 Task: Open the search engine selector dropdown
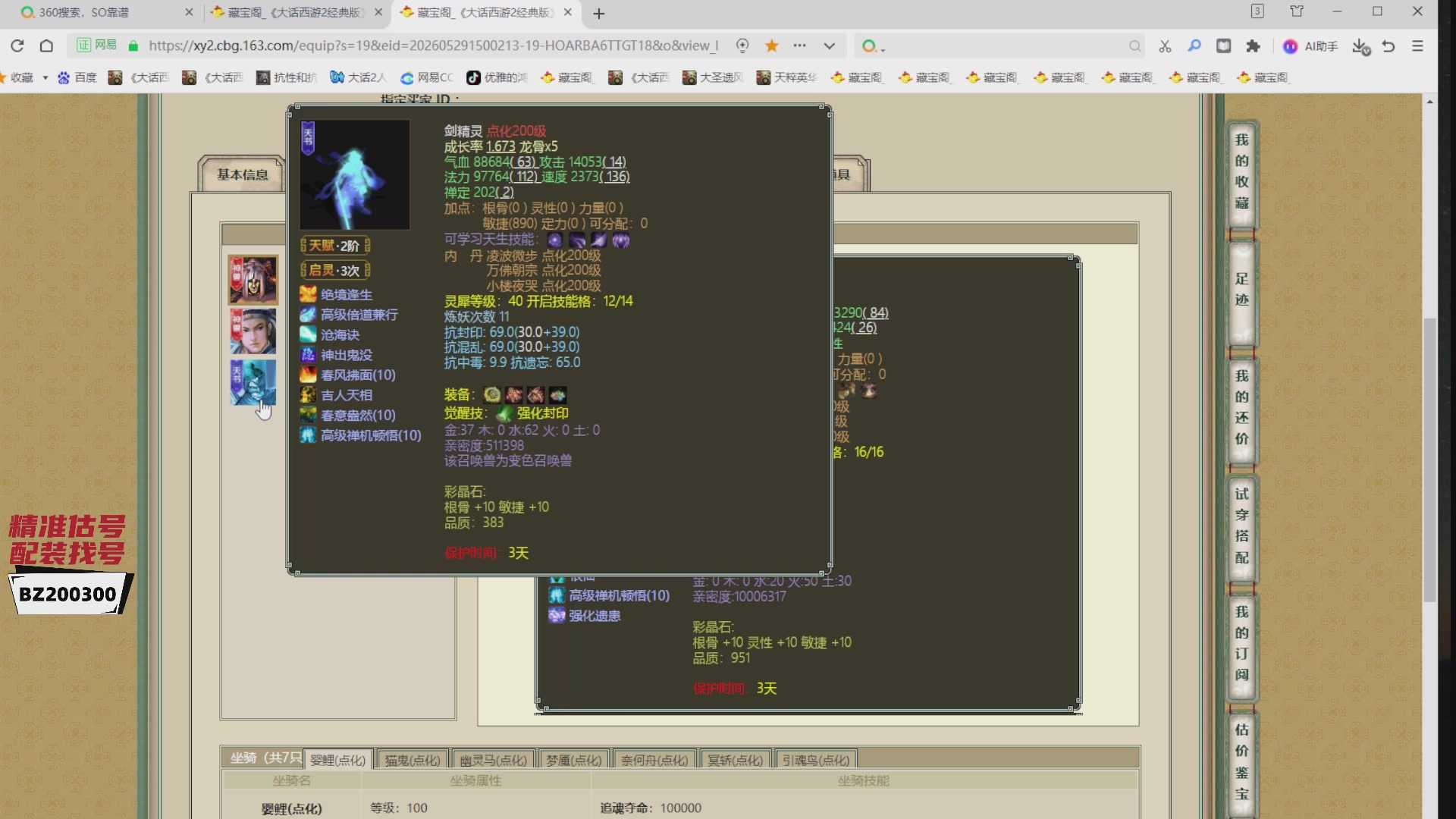(874, 46)
